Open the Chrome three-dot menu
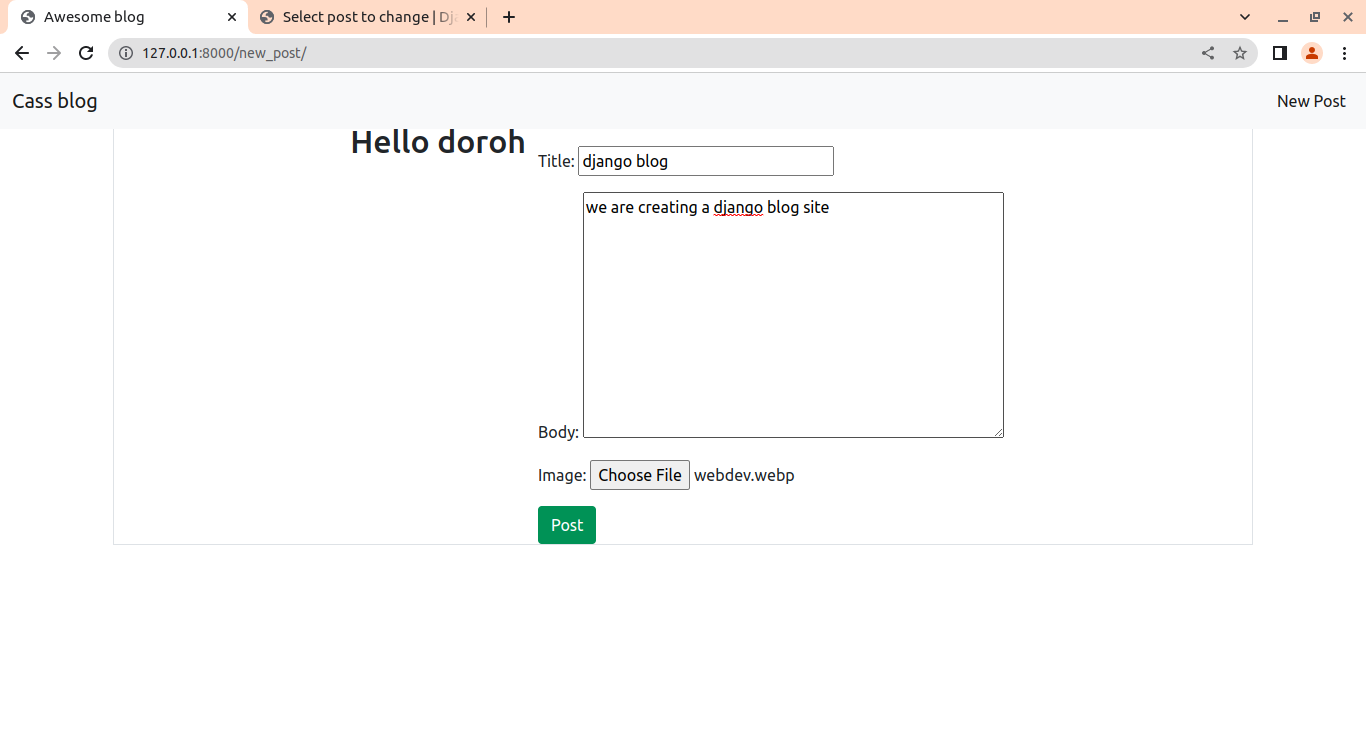This screenshot has height=741, width=1366. click(x=1344, y=53)
